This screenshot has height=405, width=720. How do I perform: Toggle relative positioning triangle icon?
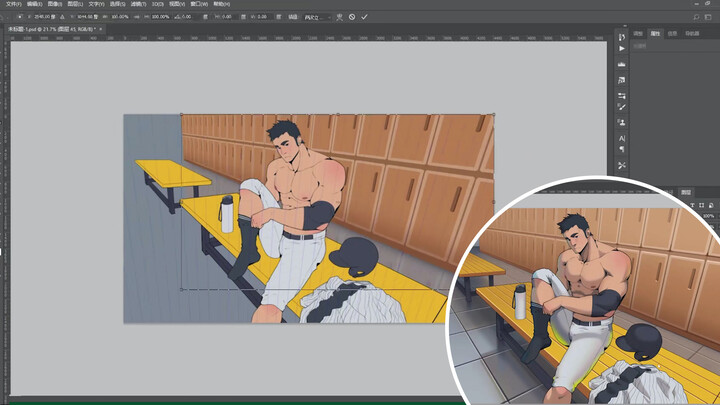click(x=62, y=17)
